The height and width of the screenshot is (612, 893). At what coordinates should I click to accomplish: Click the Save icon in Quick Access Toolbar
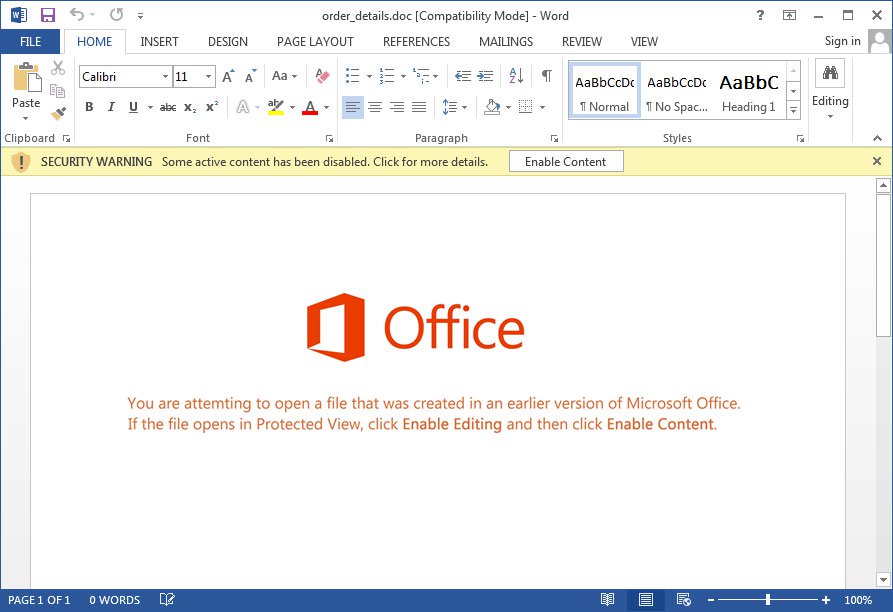(47, 15)
